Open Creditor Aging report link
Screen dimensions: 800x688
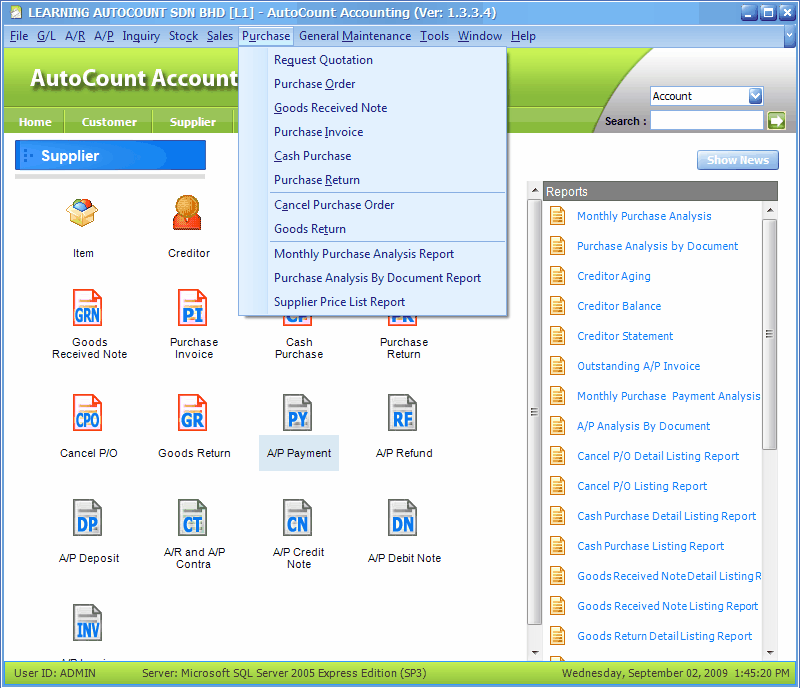pyautogui.click(x=614, y=276)
